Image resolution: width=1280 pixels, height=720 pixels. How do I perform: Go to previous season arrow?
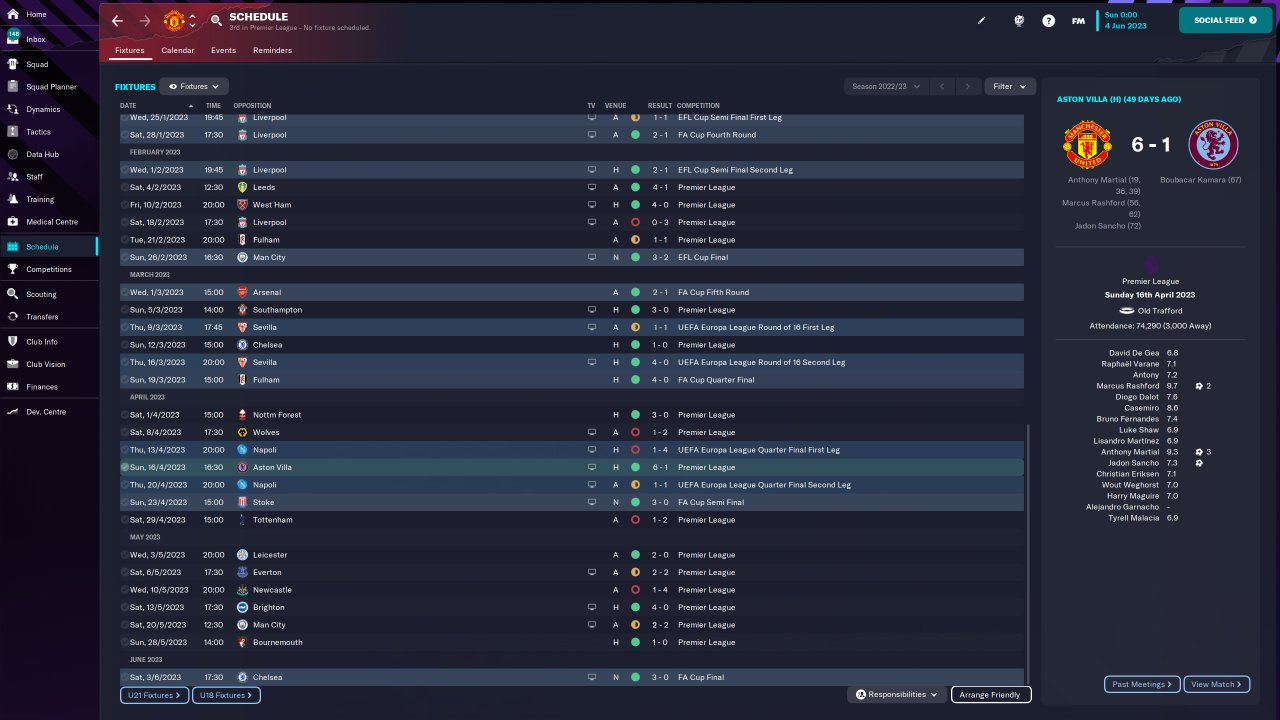point(941,87)
